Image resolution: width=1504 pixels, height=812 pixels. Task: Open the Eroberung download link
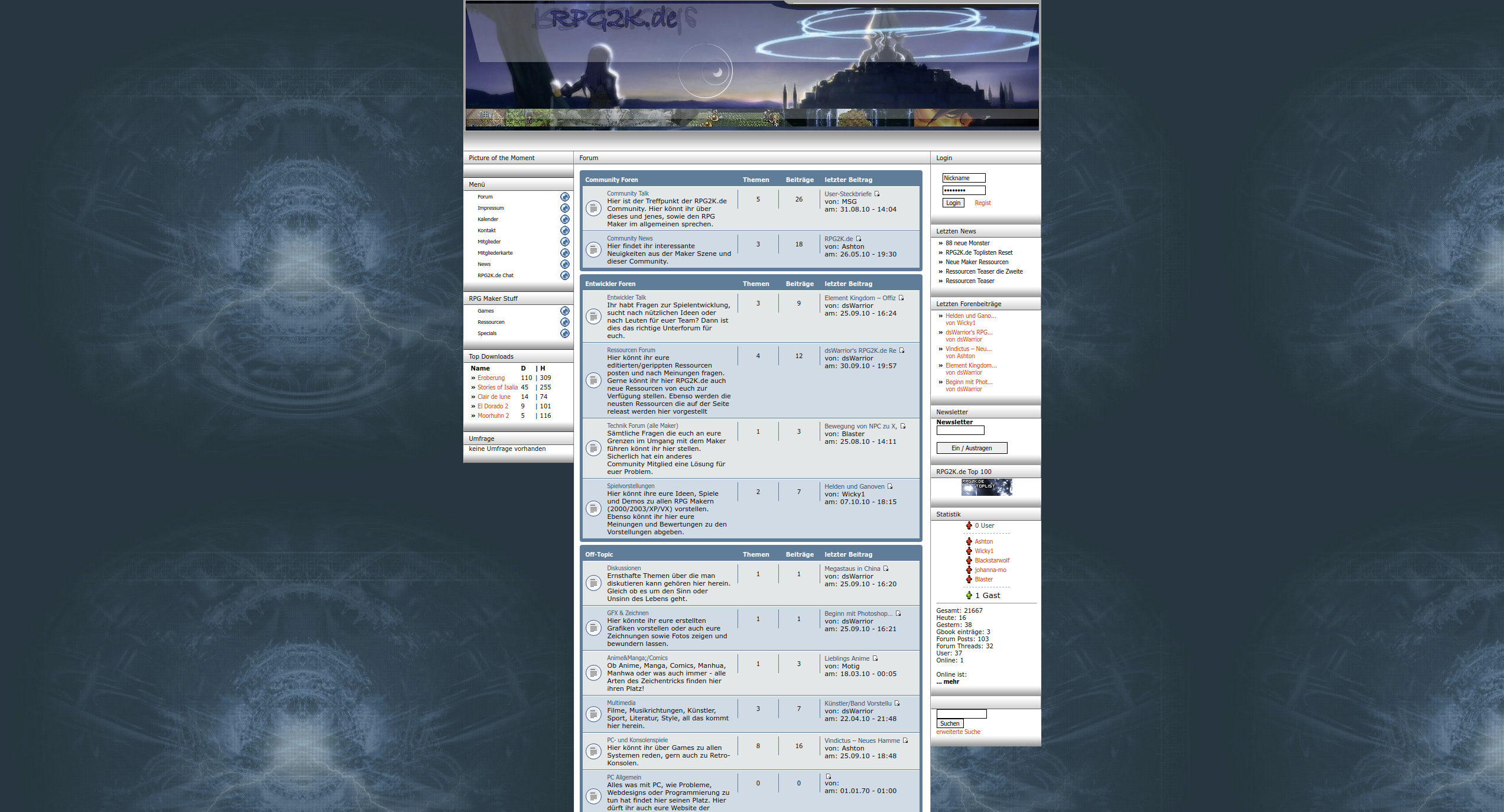pos(490,378)
